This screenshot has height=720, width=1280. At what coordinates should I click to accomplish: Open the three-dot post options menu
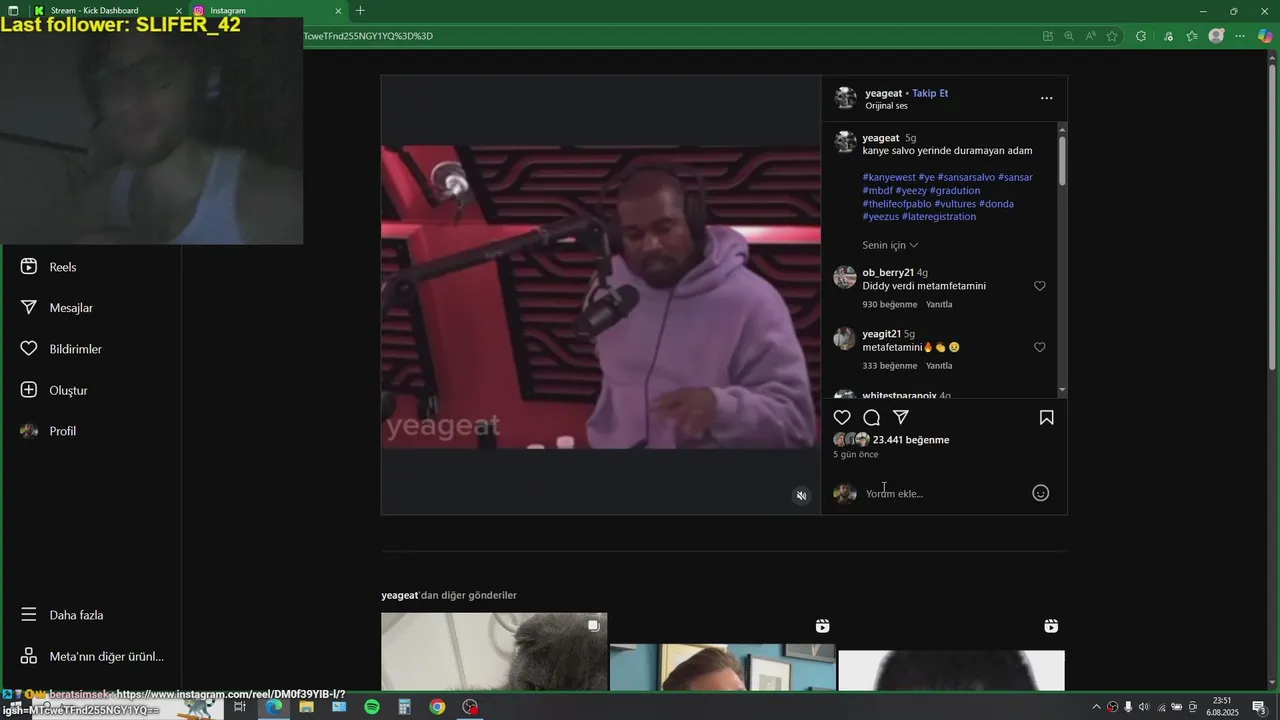pyautogui.click(x=1046, y=98)
